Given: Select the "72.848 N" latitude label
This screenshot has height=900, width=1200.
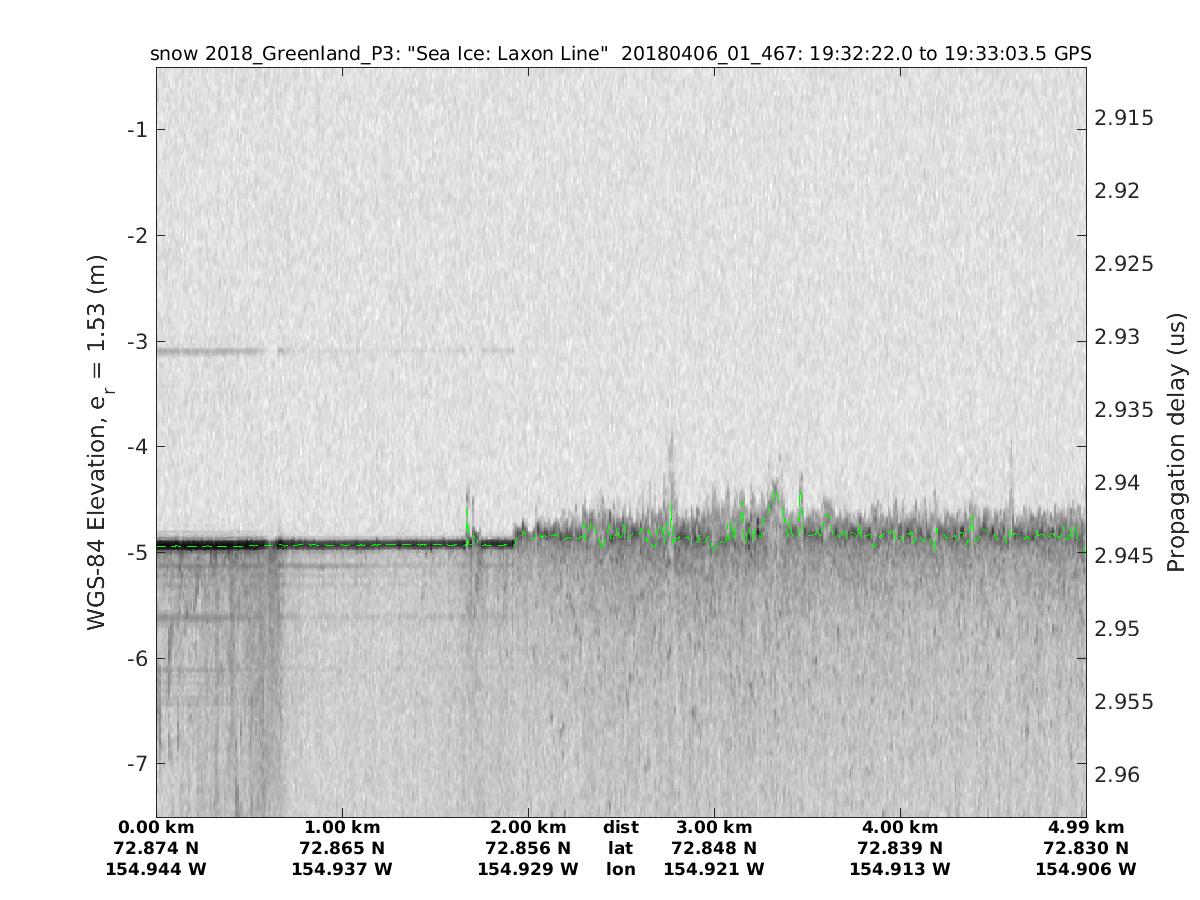Looking at the screenshot, I should [x=713, y=848].
